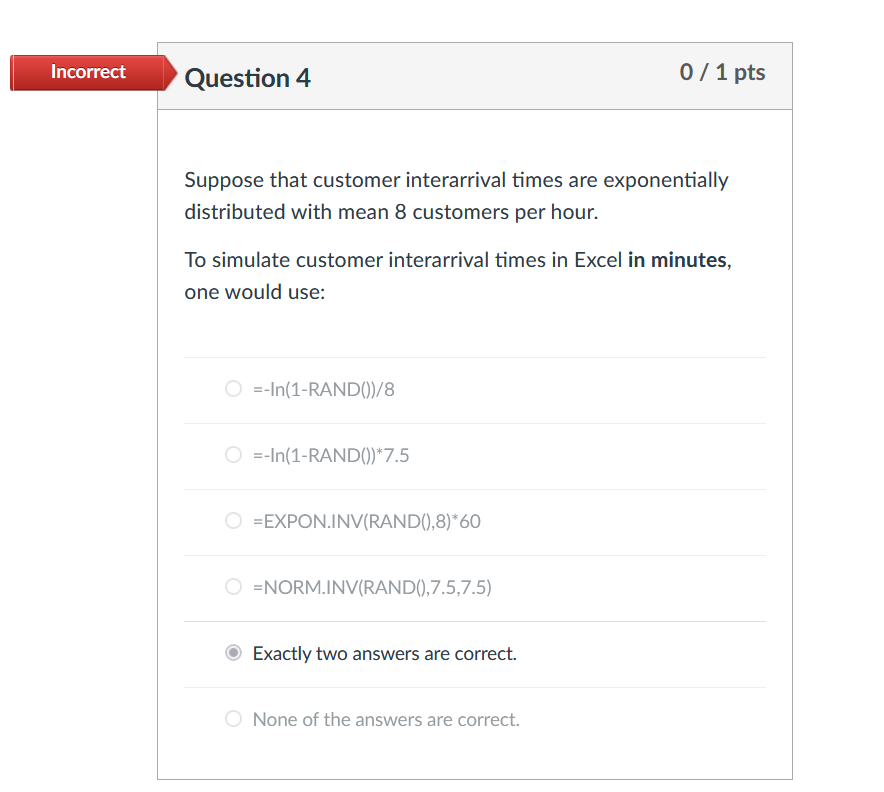Click the 'one would use:' prompt line
Image resolution: width=884 pixels, height=792 pixels.
pos(255,292)
